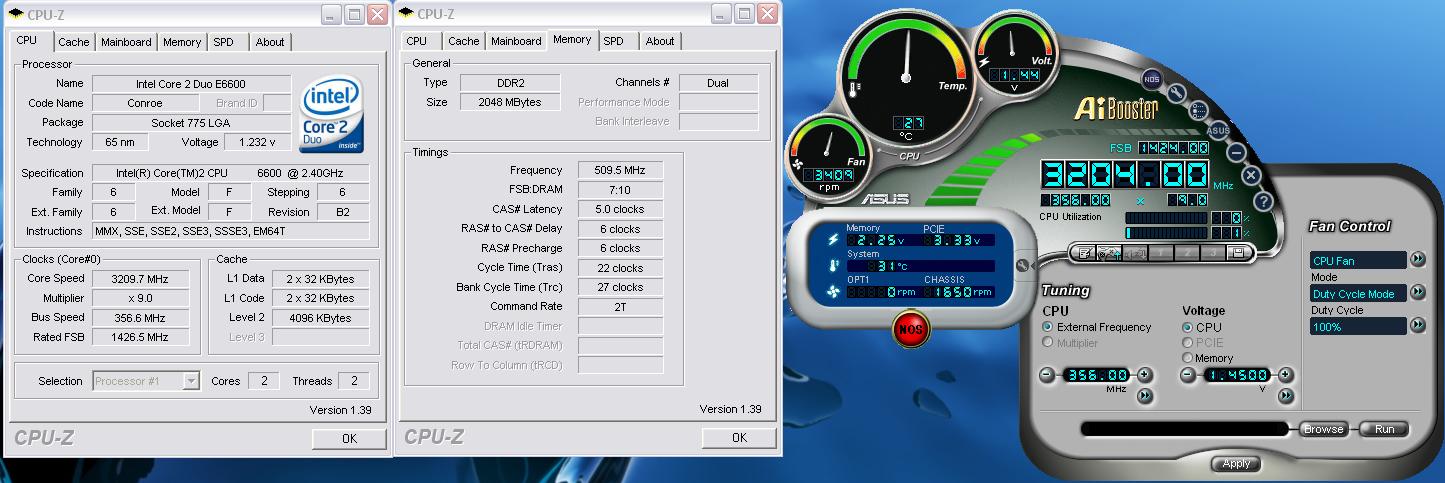Open AiBooster help question mark icon
This screenshot has height=483, width=1445.
[1262, 201]
